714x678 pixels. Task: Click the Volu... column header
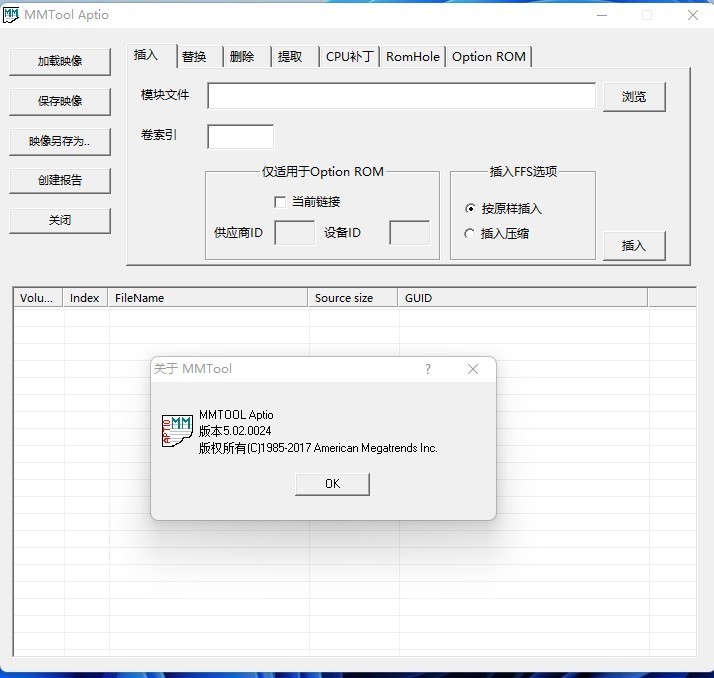[x=38, y=298]
